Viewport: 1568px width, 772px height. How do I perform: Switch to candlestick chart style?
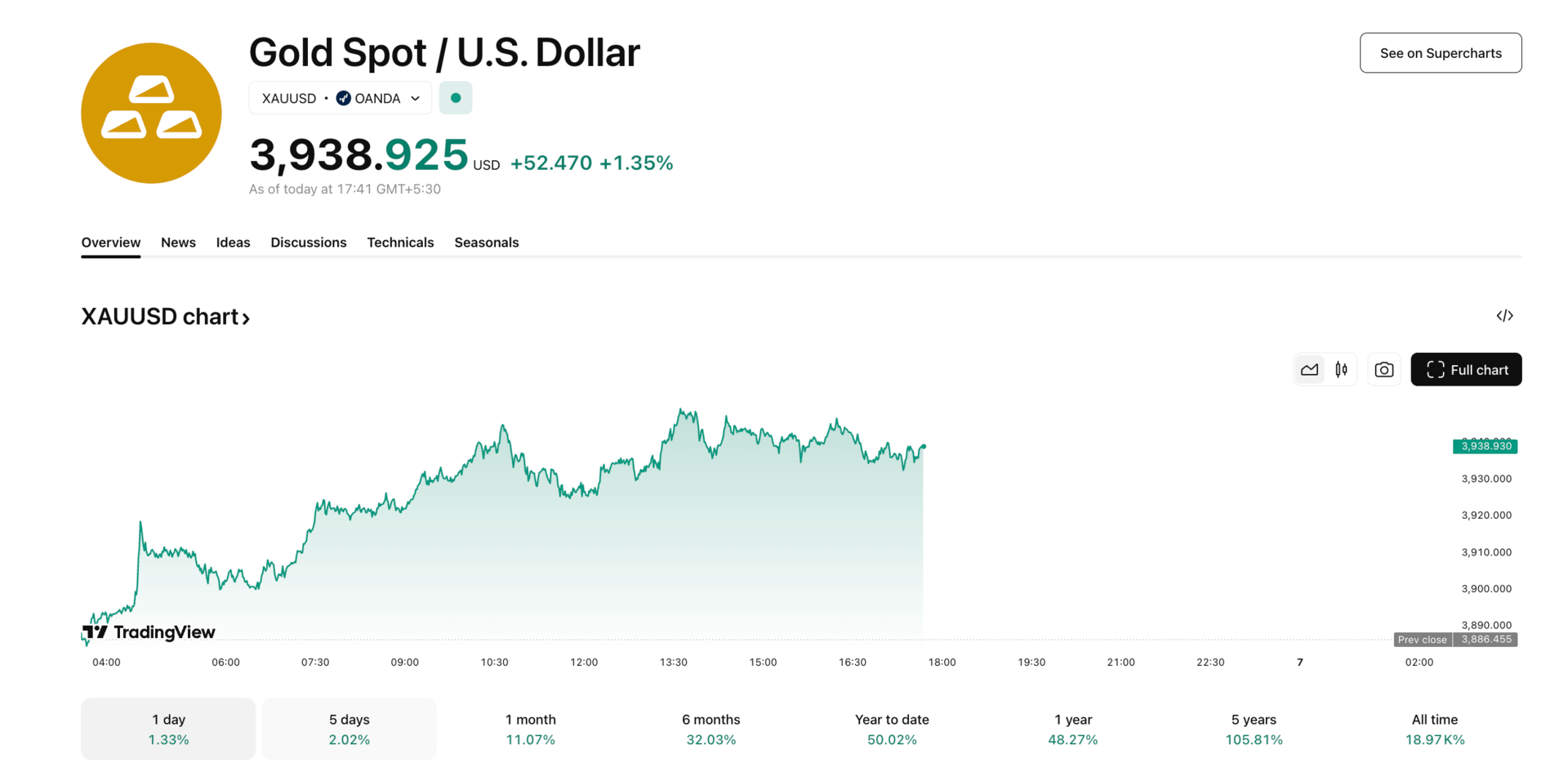pos(1341,370)
